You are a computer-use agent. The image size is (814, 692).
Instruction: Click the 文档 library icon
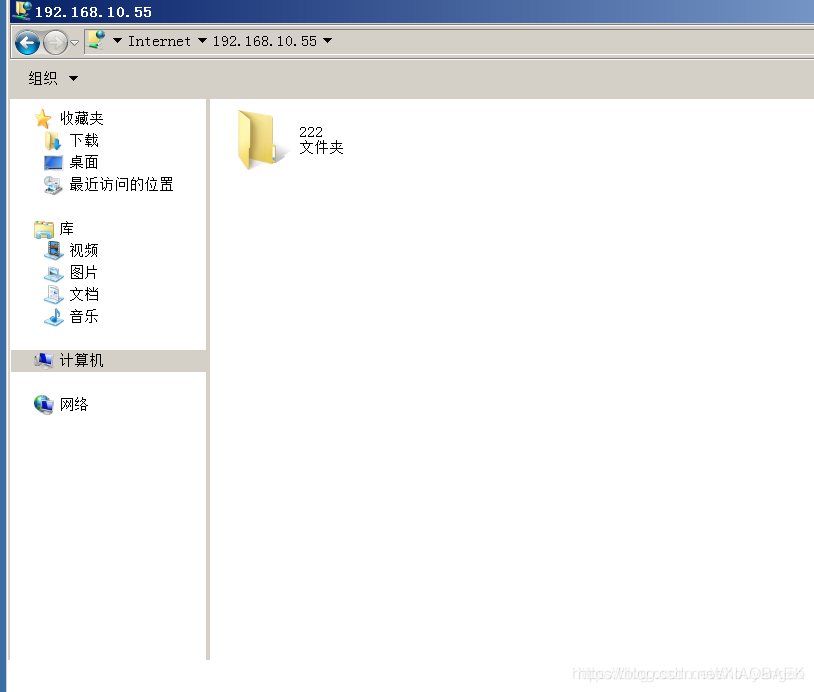[53, 295]
